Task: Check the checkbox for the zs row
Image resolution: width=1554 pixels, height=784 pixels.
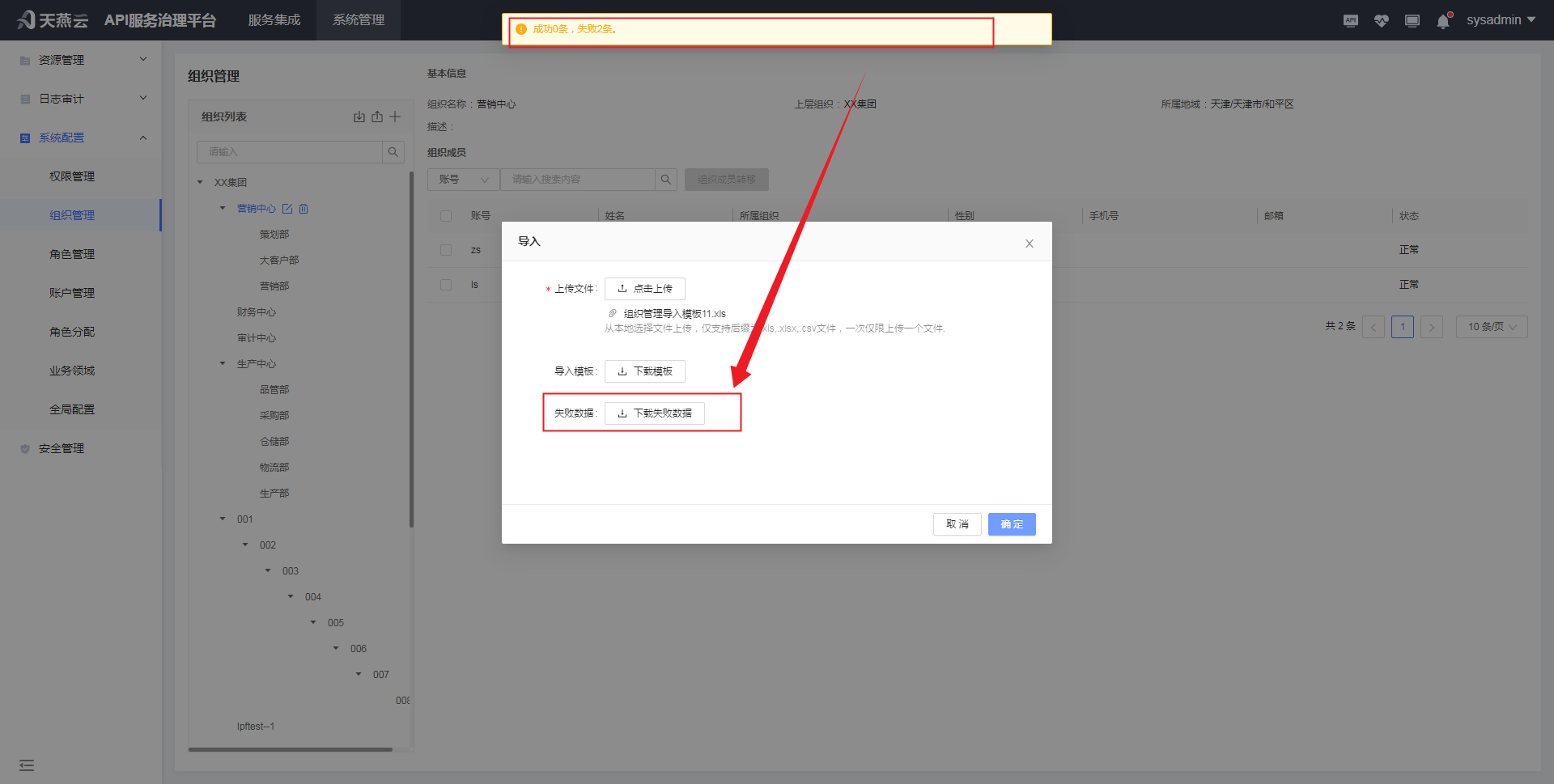Action: click(x=446, y=250)
